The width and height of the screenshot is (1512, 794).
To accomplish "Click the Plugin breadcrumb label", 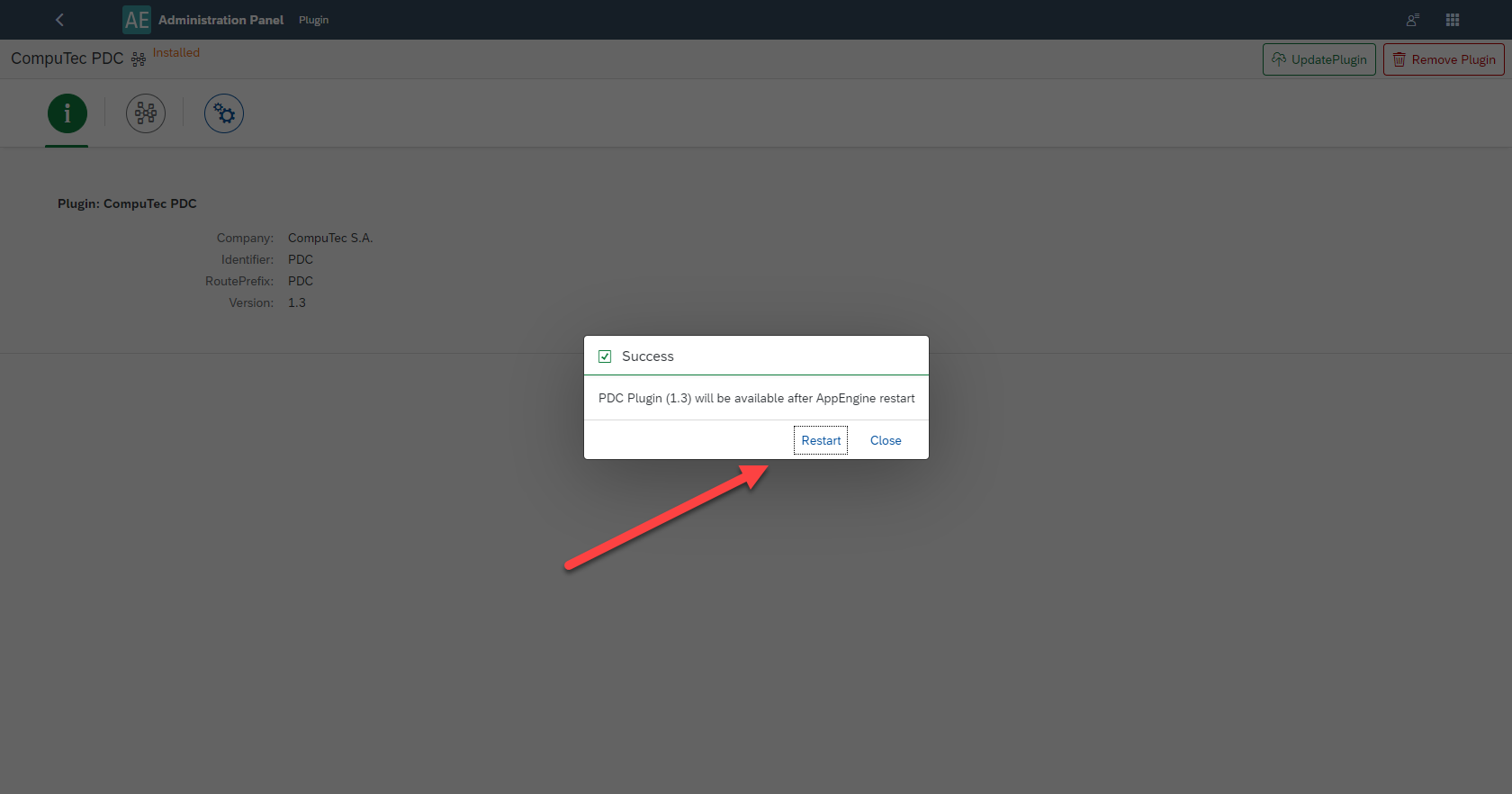I will pyautogui.click(x=313, y=20).
